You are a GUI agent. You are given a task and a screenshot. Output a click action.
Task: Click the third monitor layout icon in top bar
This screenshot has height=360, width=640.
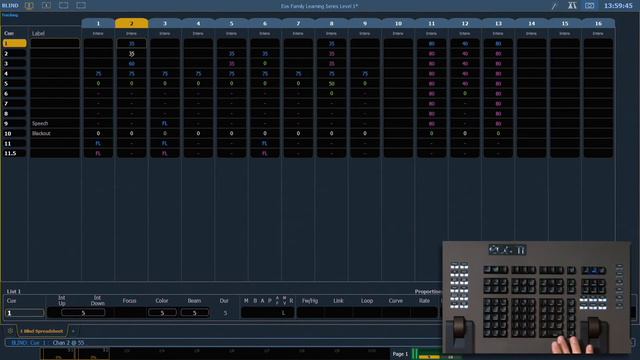pos(64,6)
